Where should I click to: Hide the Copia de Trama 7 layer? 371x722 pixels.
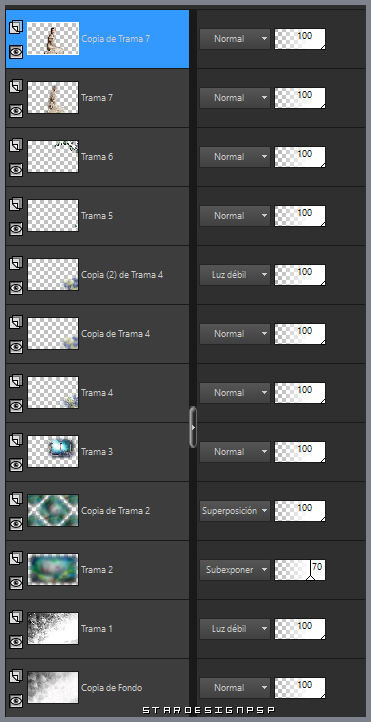(x=16, y=52)
